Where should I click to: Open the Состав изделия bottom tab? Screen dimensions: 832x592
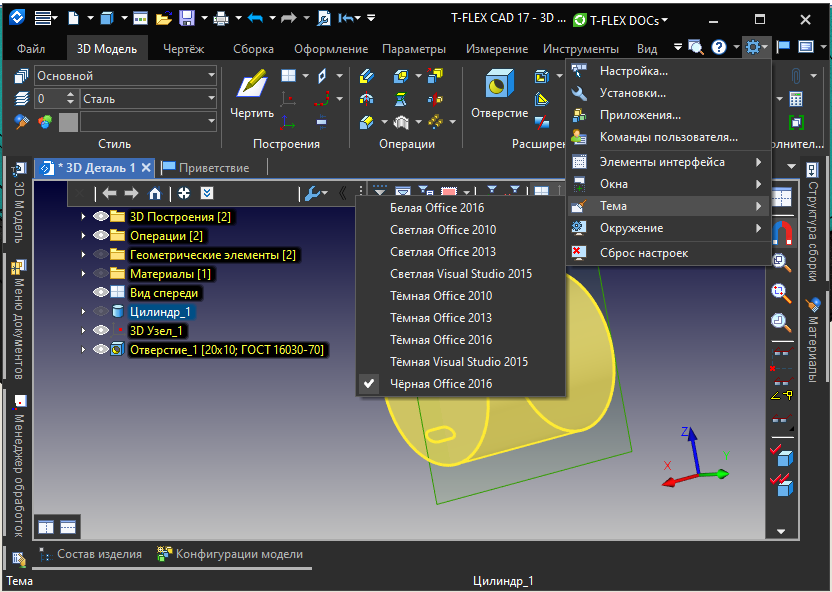point(91,554)
